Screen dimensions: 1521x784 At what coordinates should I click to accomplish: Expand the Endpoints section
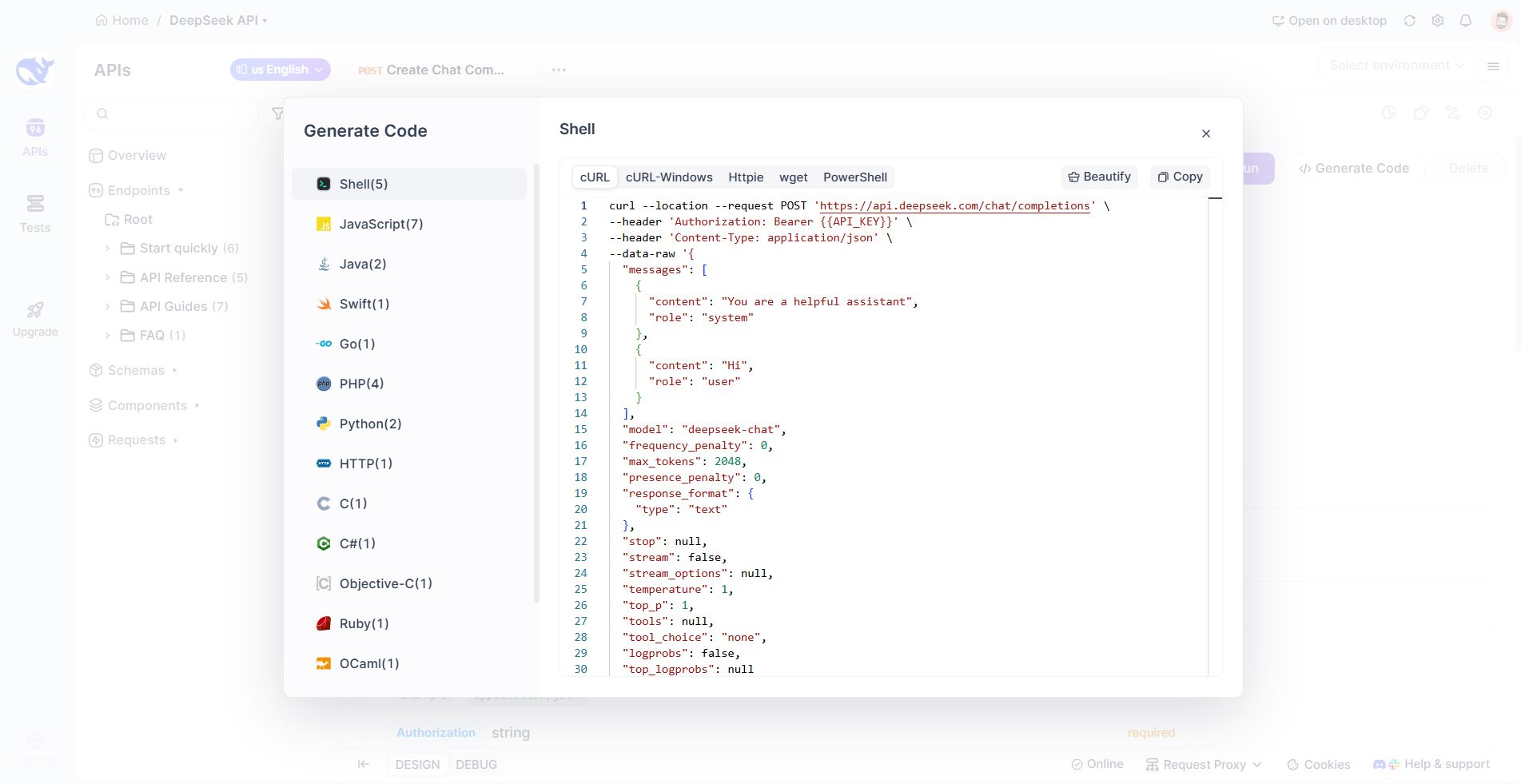[137, 190]
